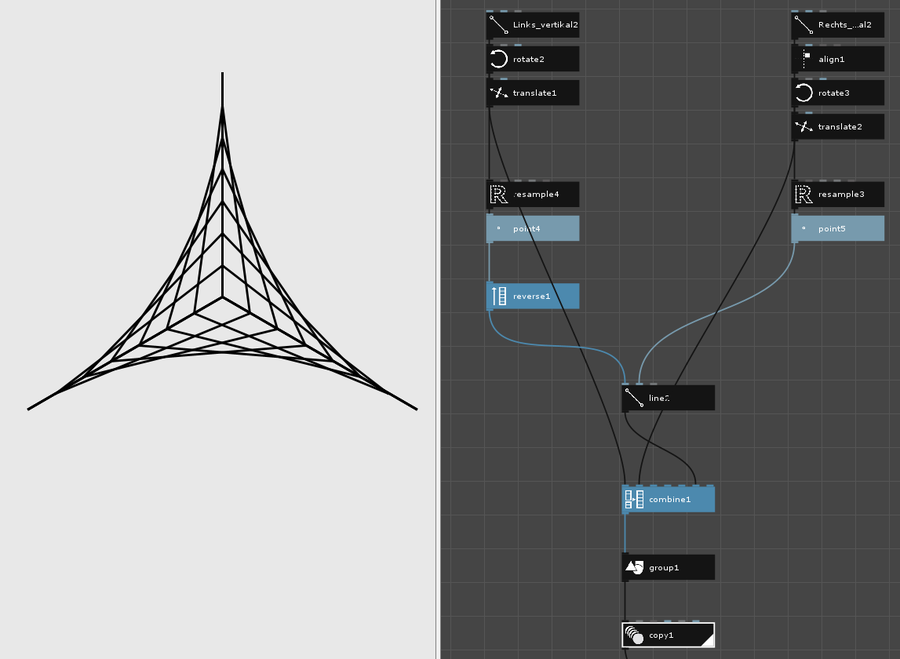Click the shapes icon on group1 node
Screen dimensions: 900x659
point(634,568)
